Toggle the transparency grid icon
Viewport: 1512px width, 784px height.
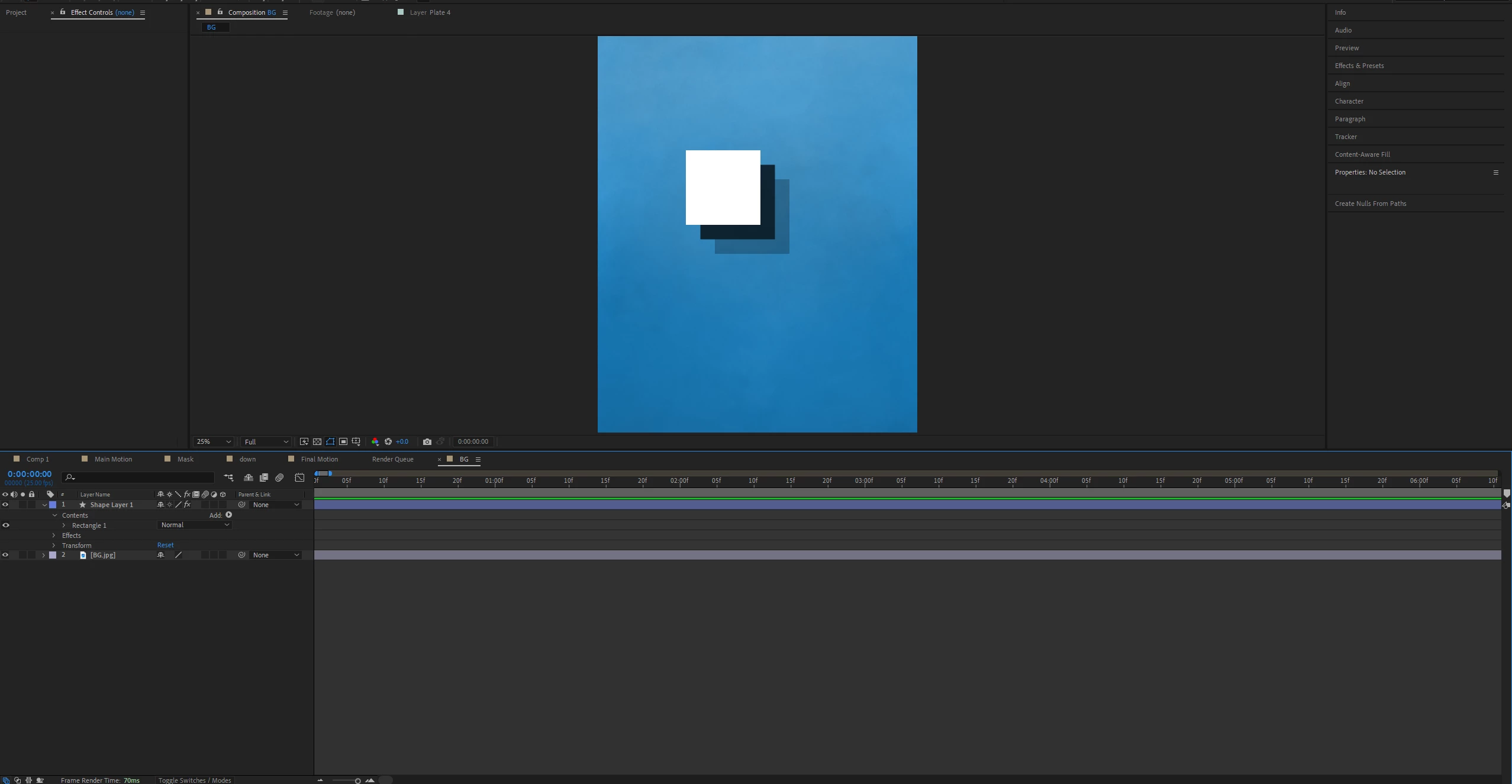pyautogui.click(x=317, y=441)
